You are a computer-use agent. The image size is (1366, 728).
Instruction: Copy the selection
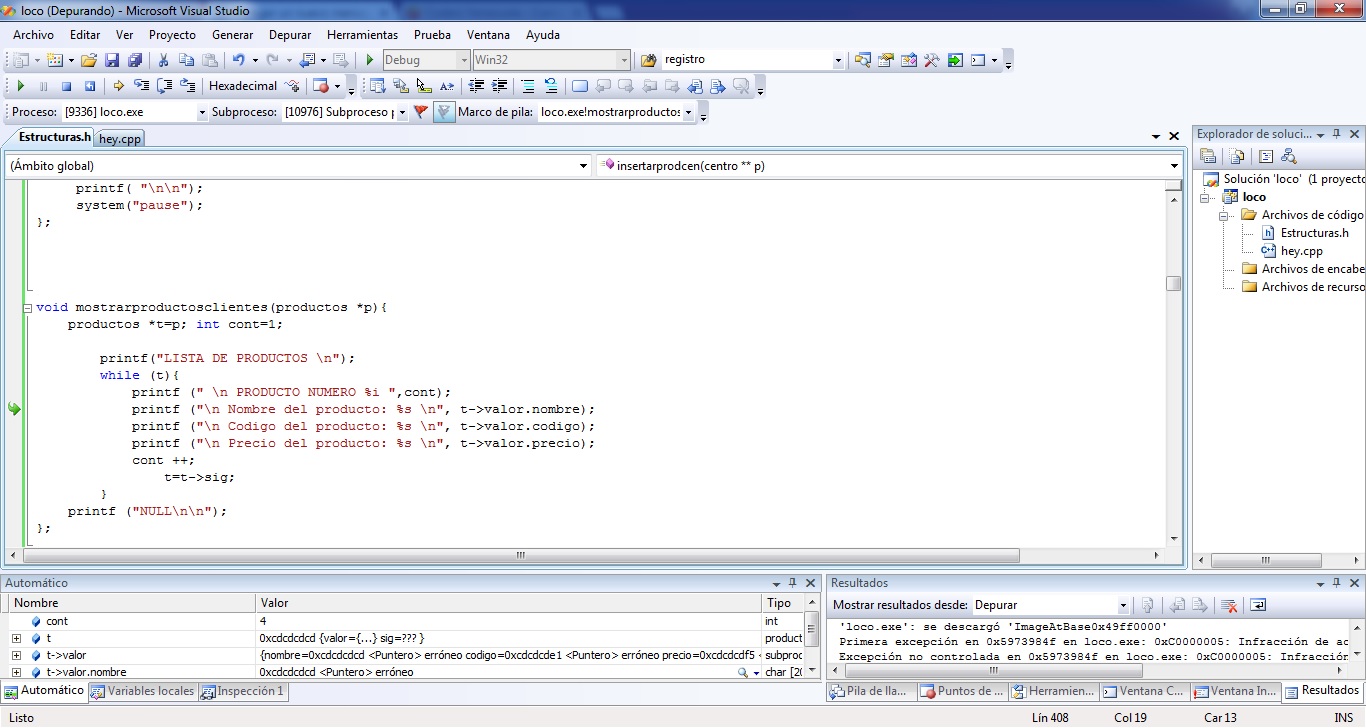(186, 60)
